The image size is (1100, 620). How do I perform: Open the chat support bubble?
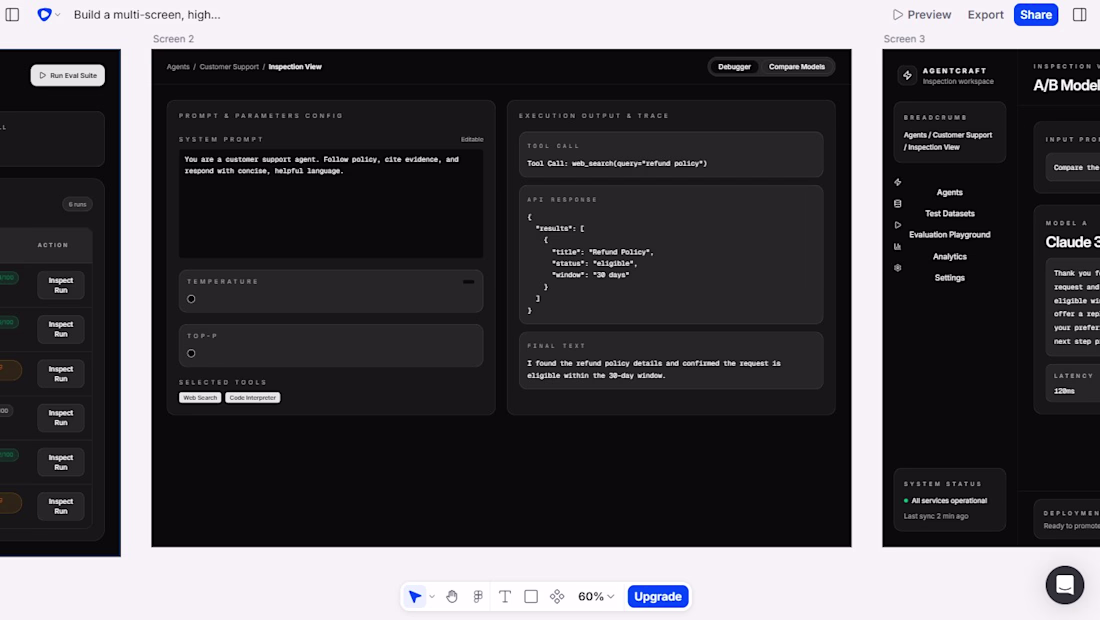[1064, 584]
